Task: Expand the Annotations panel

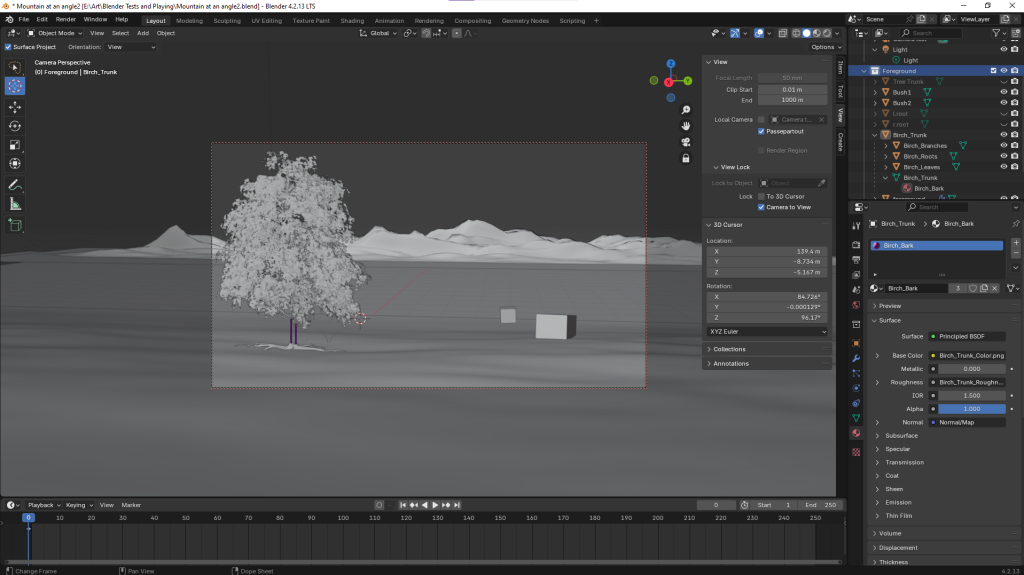Action: tap(731, 363)
